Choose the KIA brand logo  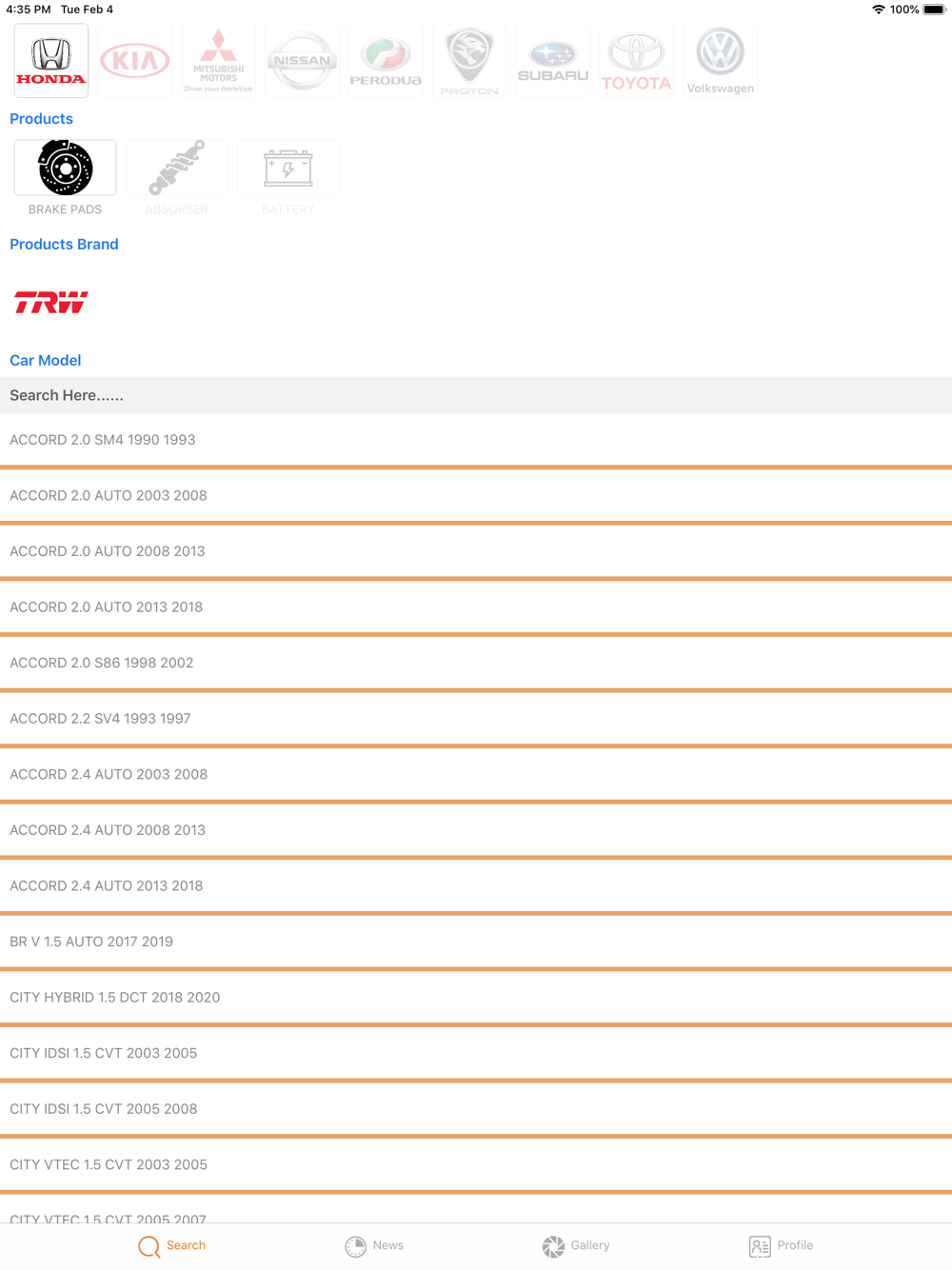pyautogui.click(x=135, y=61)
